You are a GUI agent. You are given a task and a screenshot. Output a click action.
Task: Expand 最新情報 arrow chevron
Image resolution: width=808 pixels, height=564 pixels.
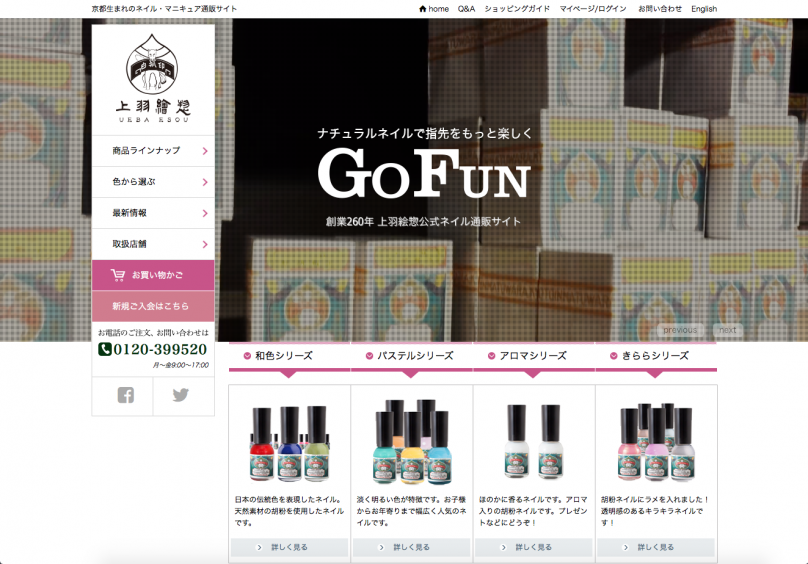pyautogui.click(x=205, y=213)
